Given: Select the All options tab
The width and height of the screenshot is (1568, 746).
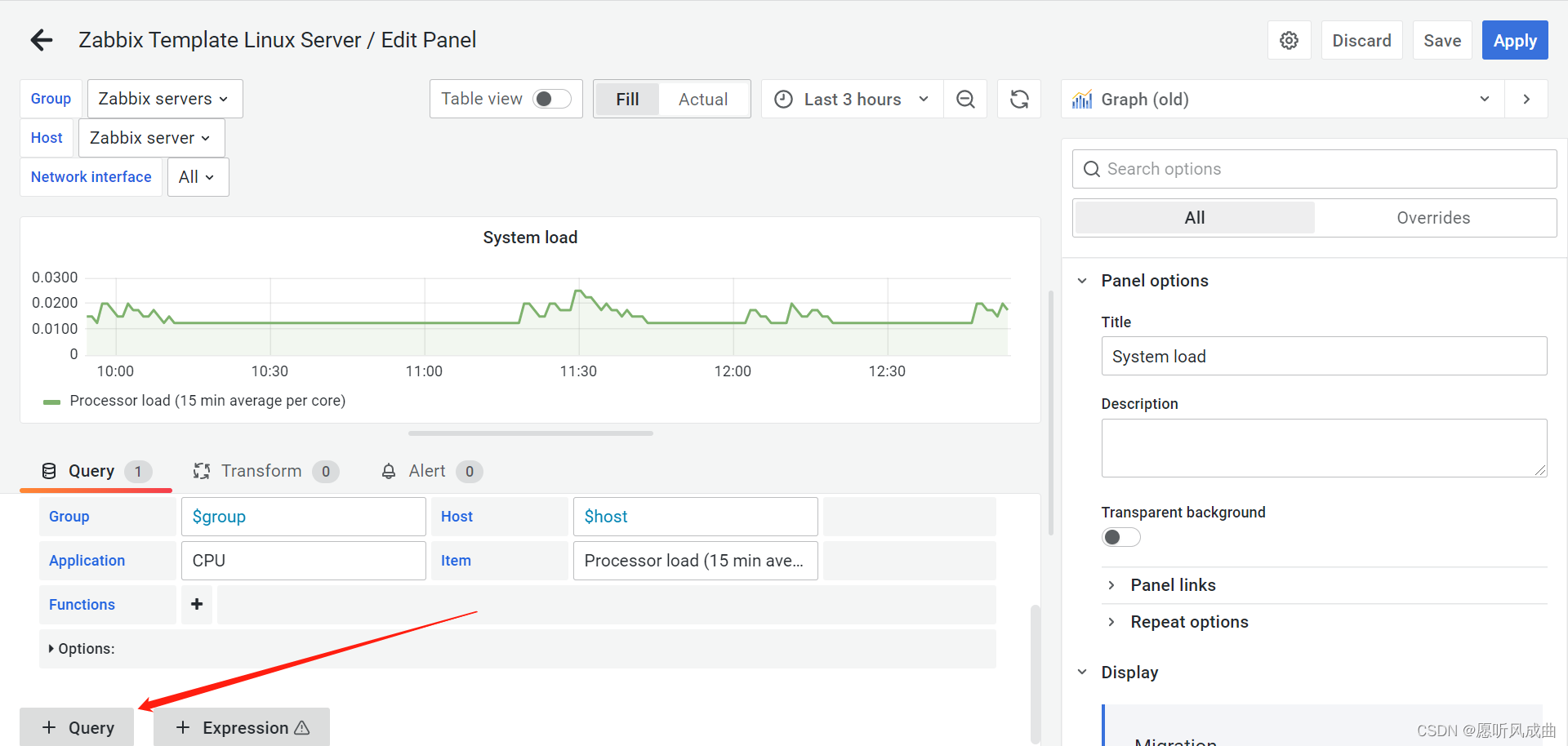Looking at the screenshot, I should pyautogui.click(x=1195, y=218).
